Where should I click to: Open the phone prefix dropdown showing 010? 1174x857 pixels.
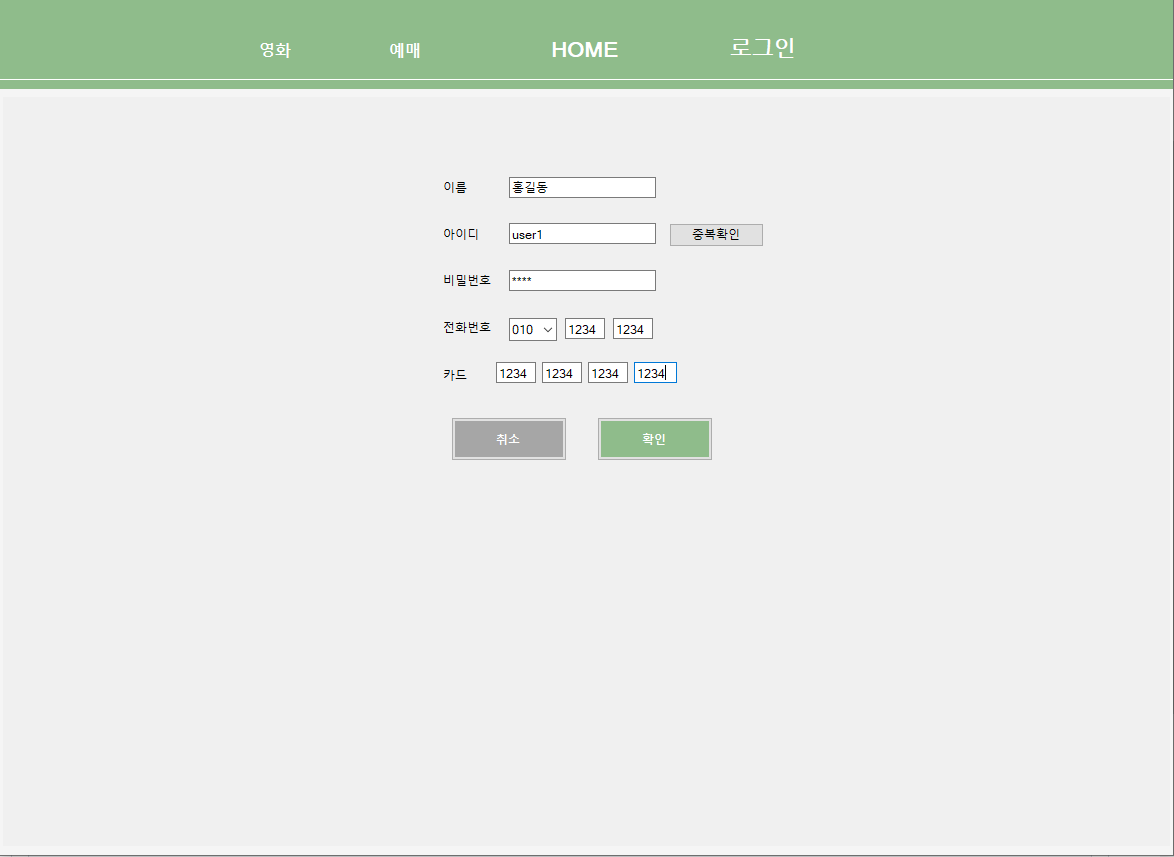532,328
